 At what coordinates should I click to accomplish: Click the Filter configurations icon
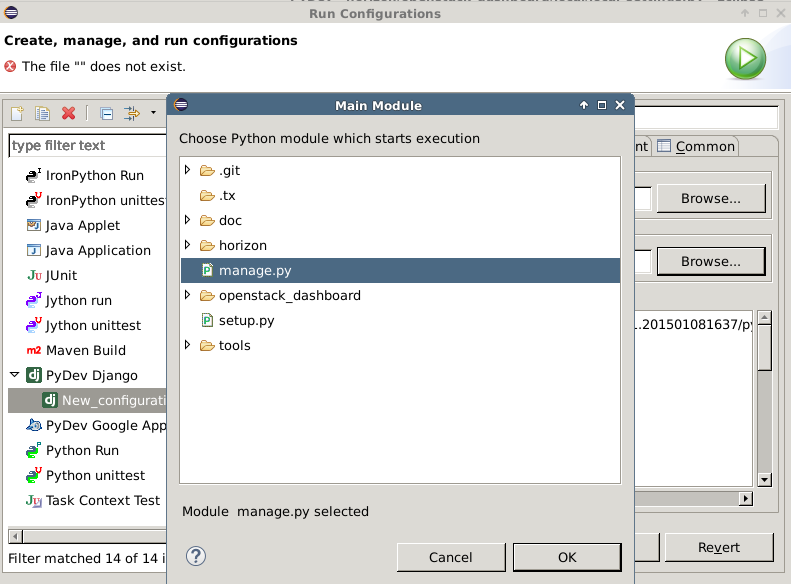[x=132, y=113]
